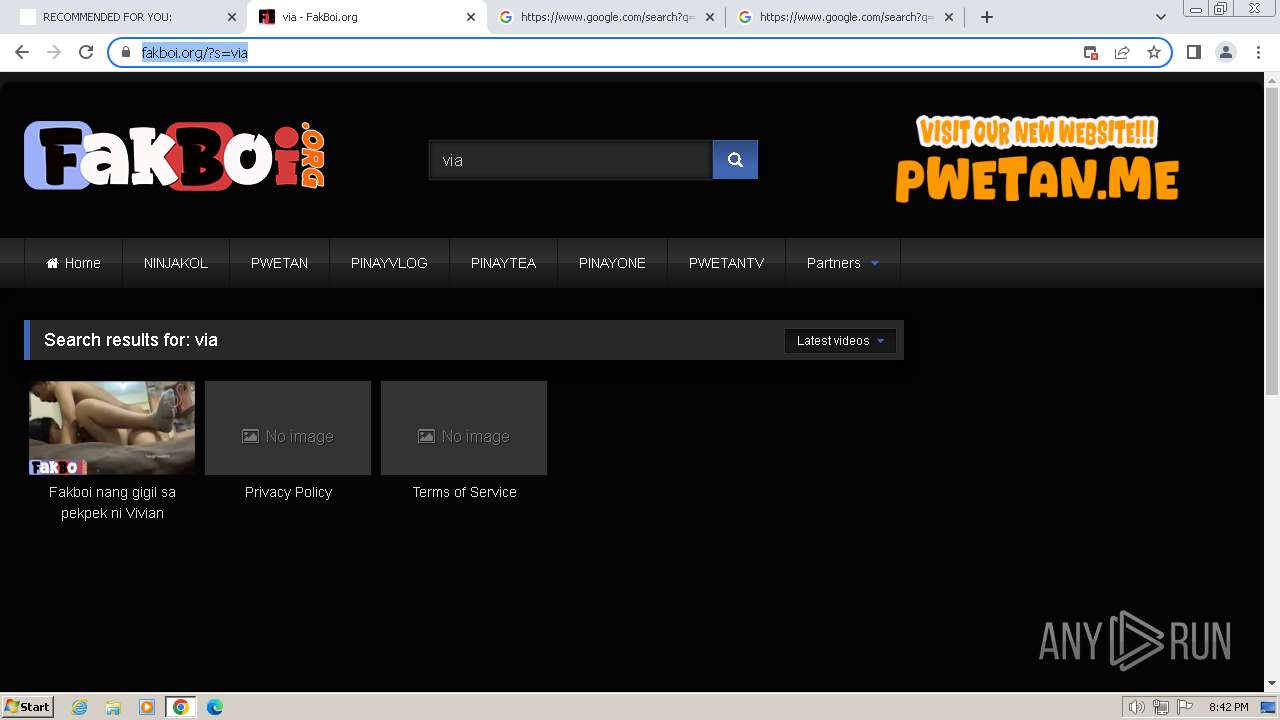Screen dimensions: 1280x720
Task: Open the PINAYTEA menu link
Action: point(503,263)
